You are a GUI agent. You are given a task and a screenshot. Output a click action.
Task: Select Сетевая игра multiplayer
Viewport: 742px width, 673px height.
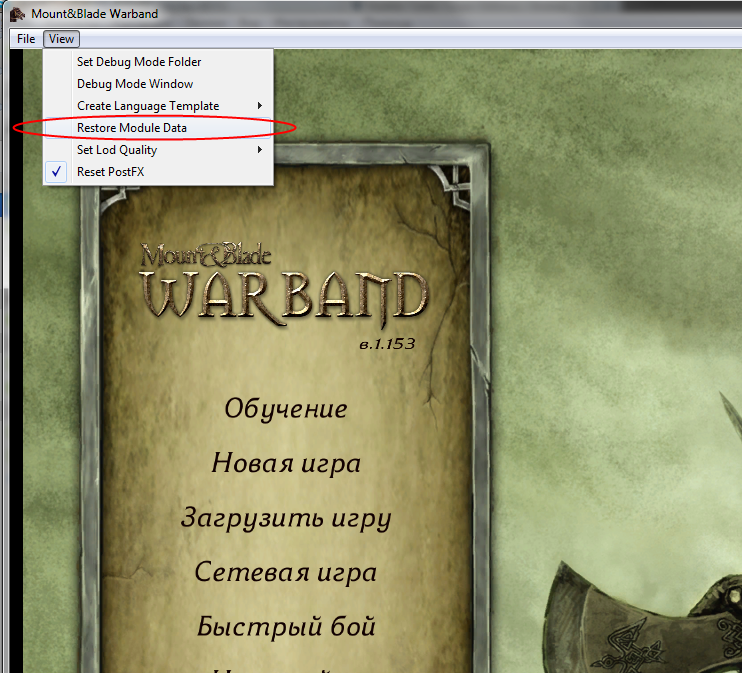click(286, 572)
